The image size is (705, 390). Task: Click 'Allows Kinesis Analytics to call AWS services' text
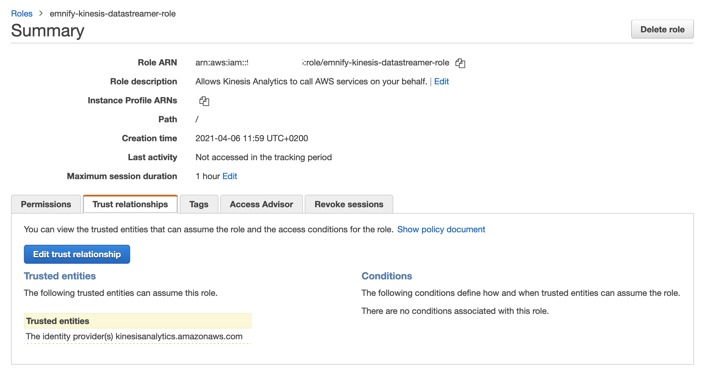311,81
